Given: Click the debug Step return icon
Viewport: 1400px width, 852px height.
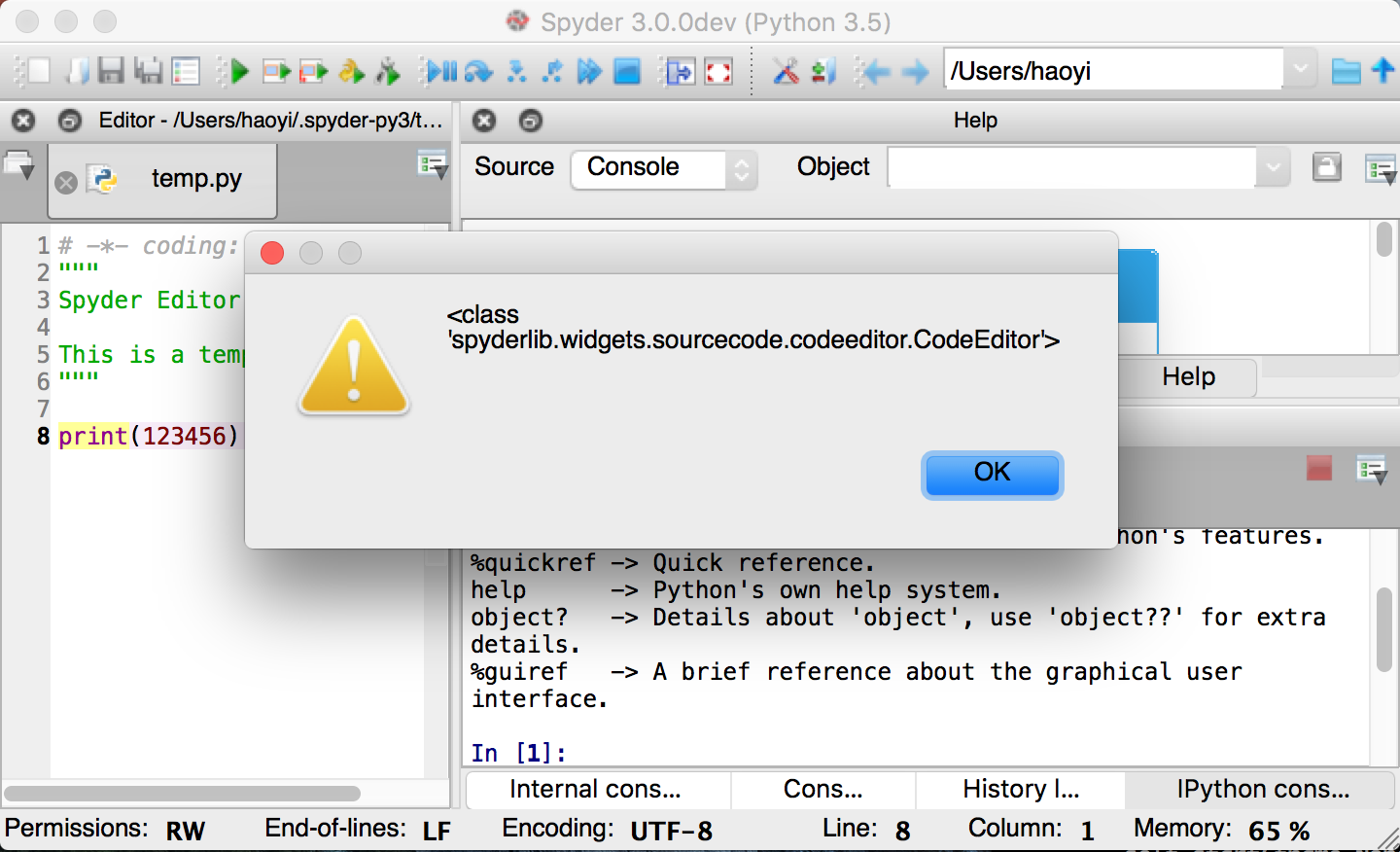Looking at the screenshot, I should 552,71.
